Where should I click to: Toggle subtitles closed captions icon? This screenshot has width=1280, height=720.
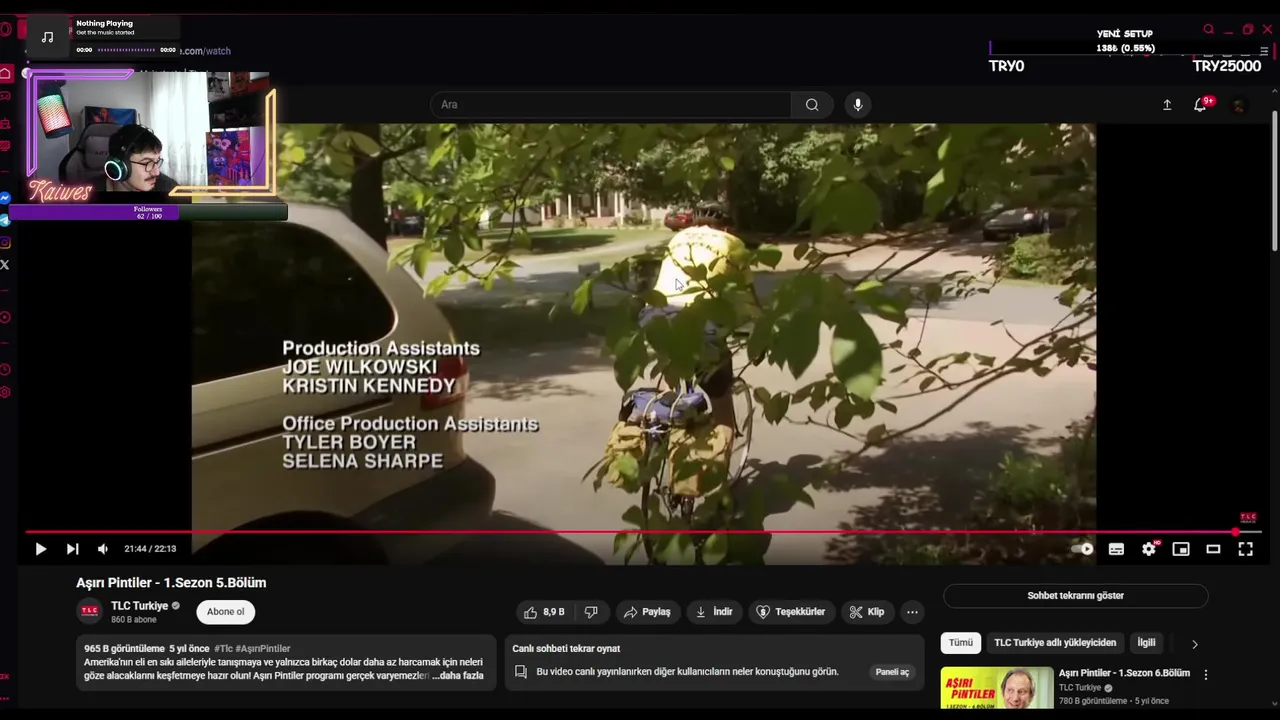(1116, 549)
